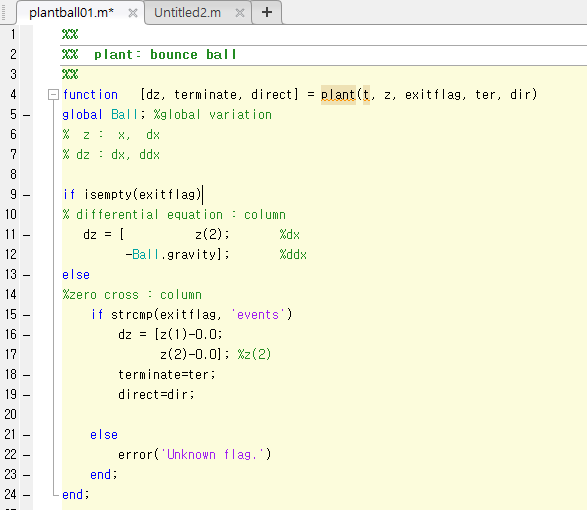Close the Untitled2.m tab
This screenshot has width=587, height=510.
[240, 13]
